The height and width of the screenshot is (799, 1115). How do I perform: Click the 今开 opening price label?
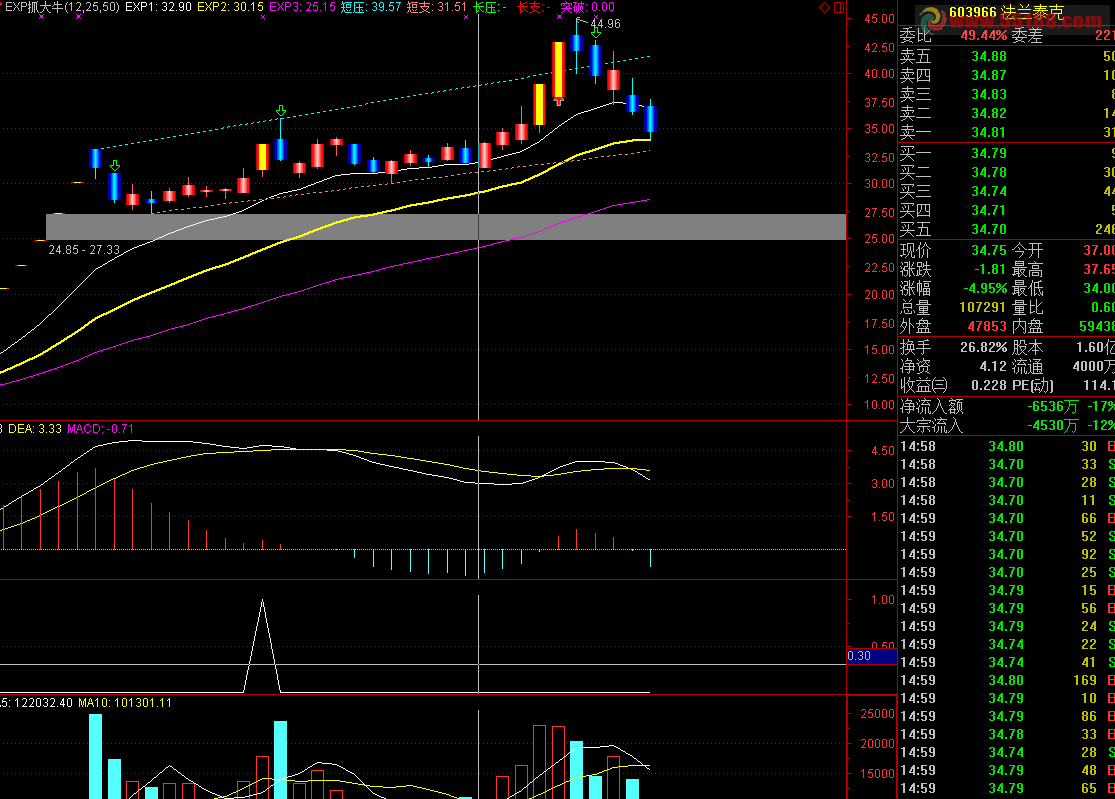1028,250
